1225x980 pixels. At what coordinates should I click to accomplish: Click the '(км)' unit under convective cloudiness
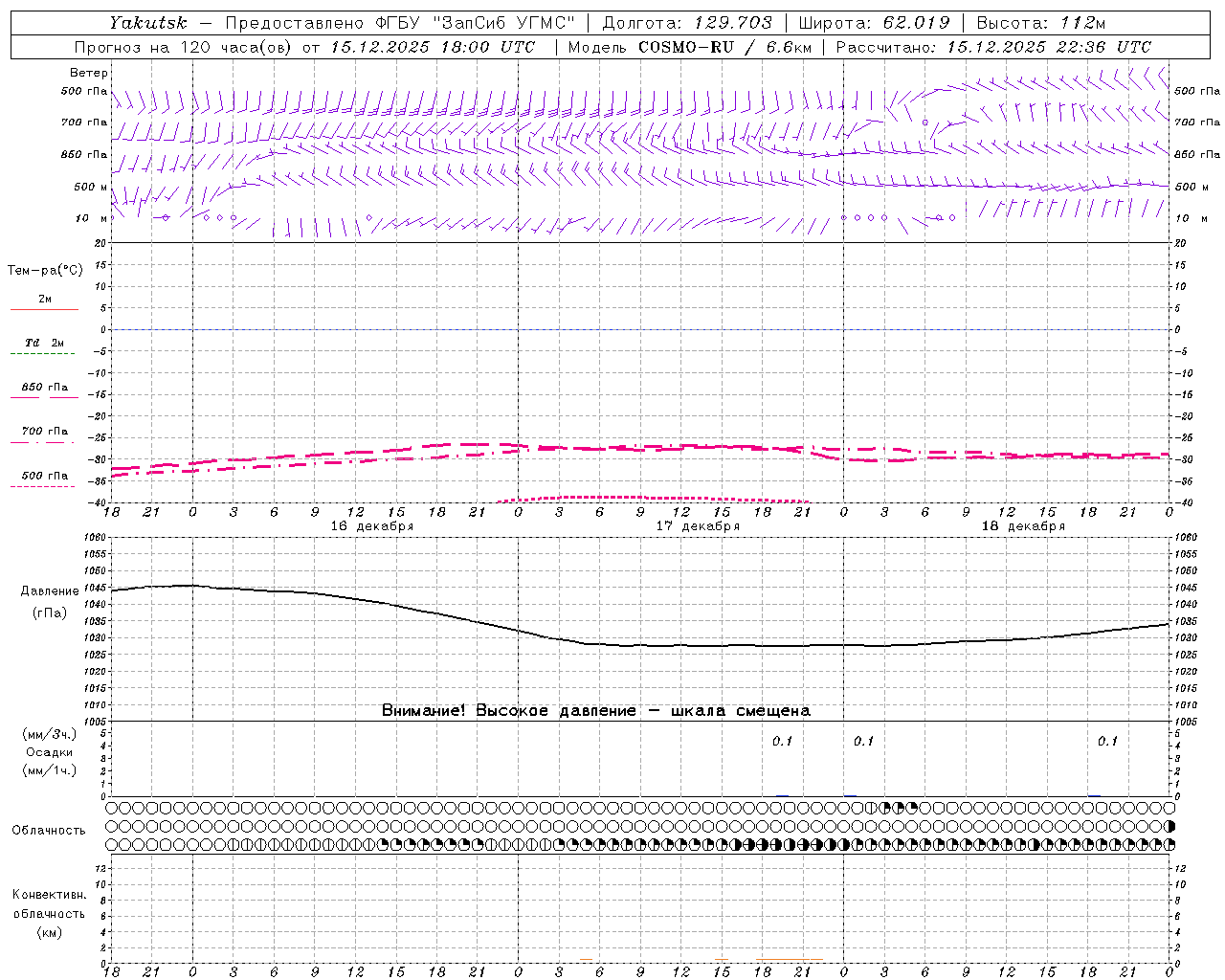(49, 932)
